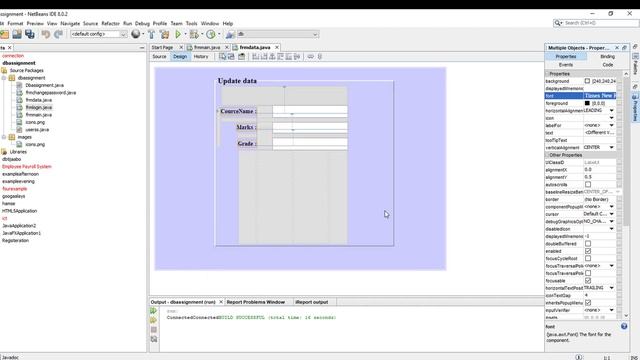Click the Redo toolbar icon

(58, 34)
